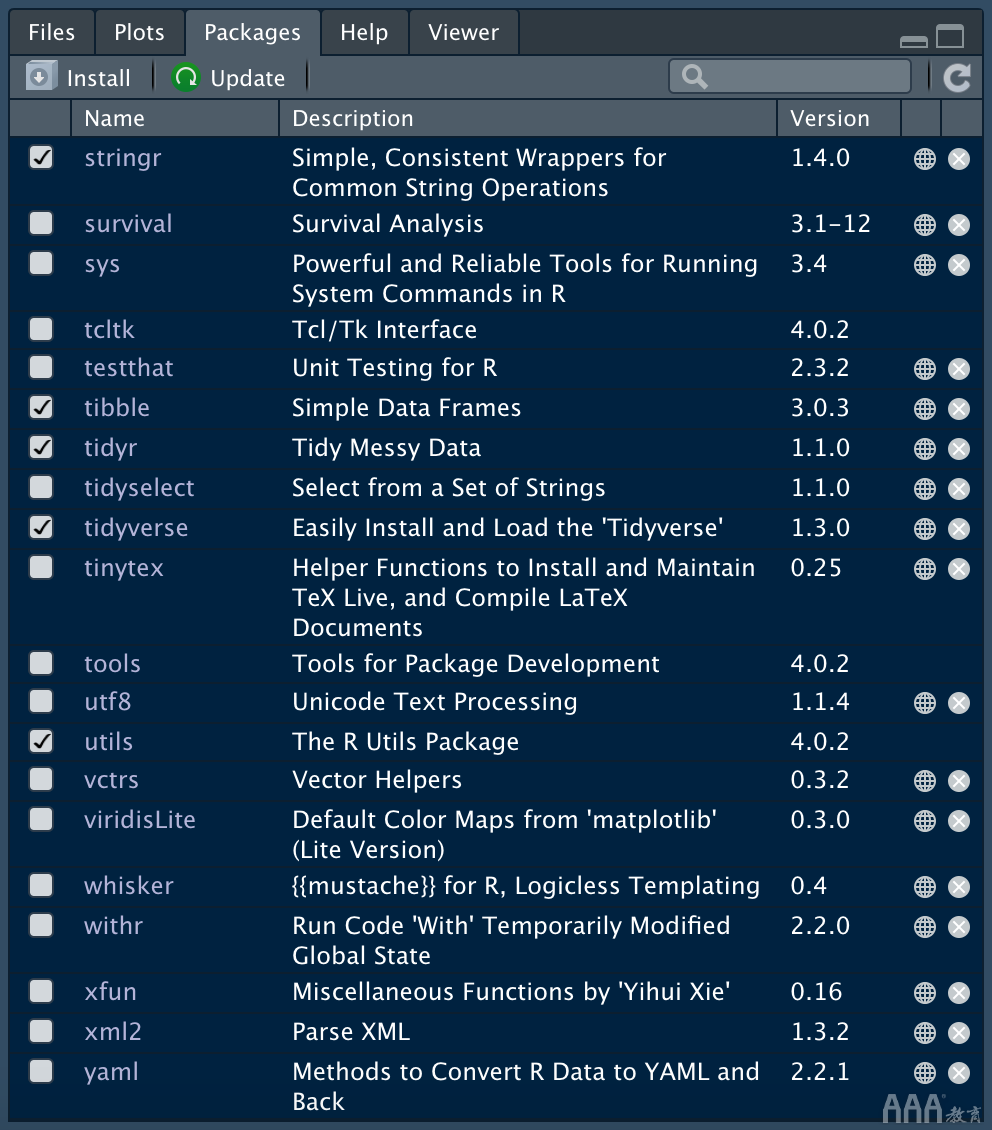992x1130 pixels.
Task: Check the tidyselect package checkbox
Action: [x=41, y=487]
